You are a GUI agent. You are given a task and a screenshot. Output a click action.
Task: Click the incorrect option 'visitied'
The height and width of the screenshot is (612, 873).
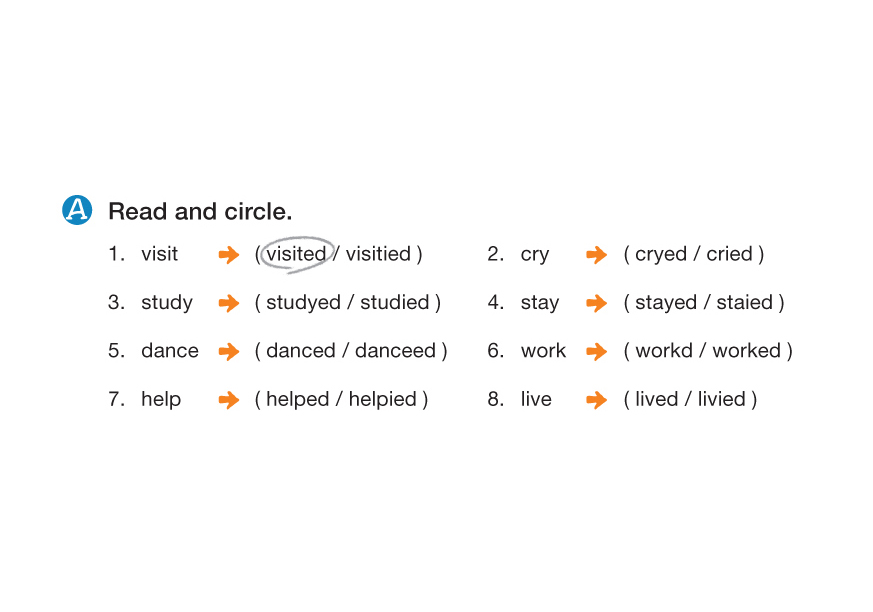[378, 254]
